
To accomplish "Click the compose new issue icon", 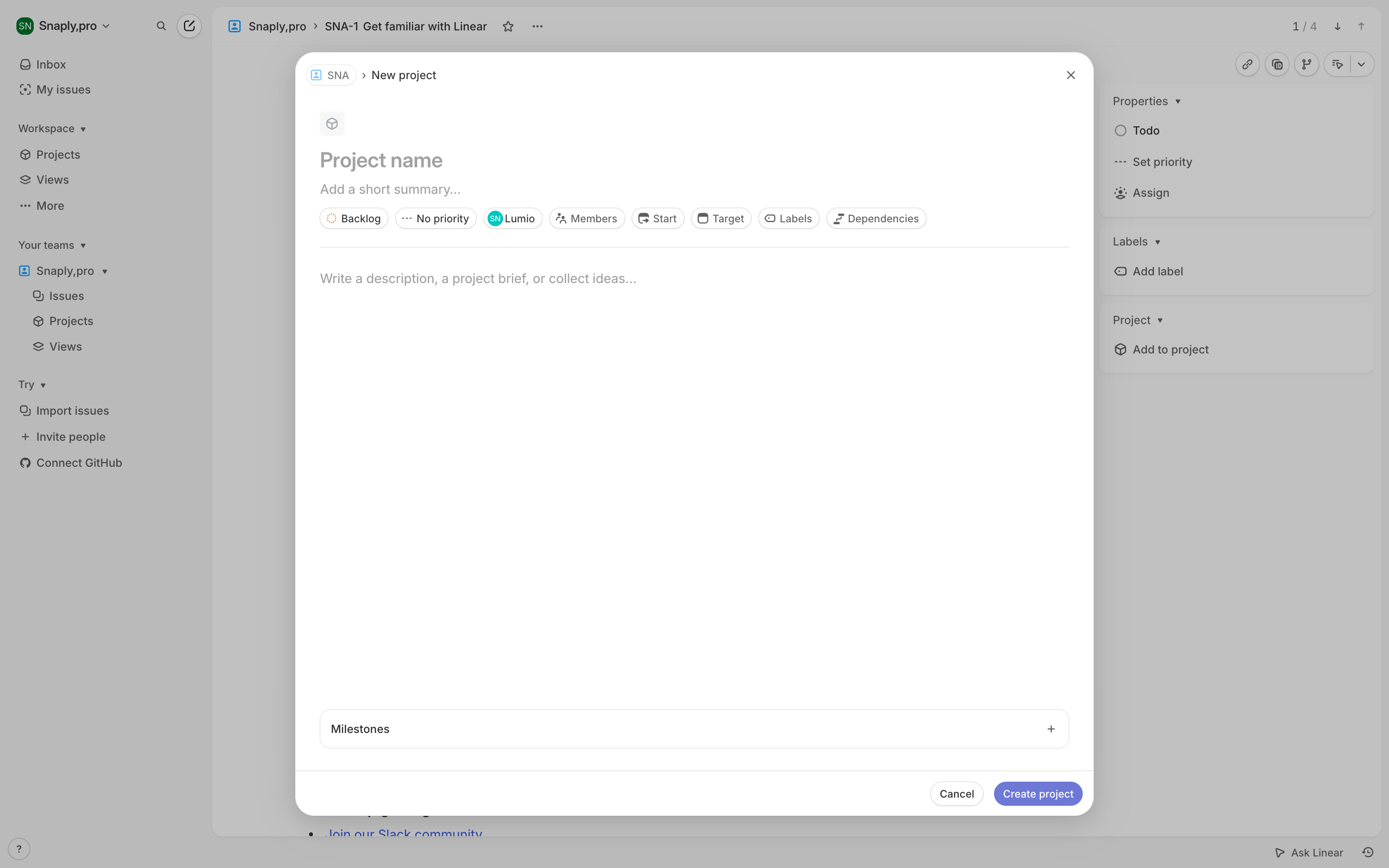I will coord(189,26).
